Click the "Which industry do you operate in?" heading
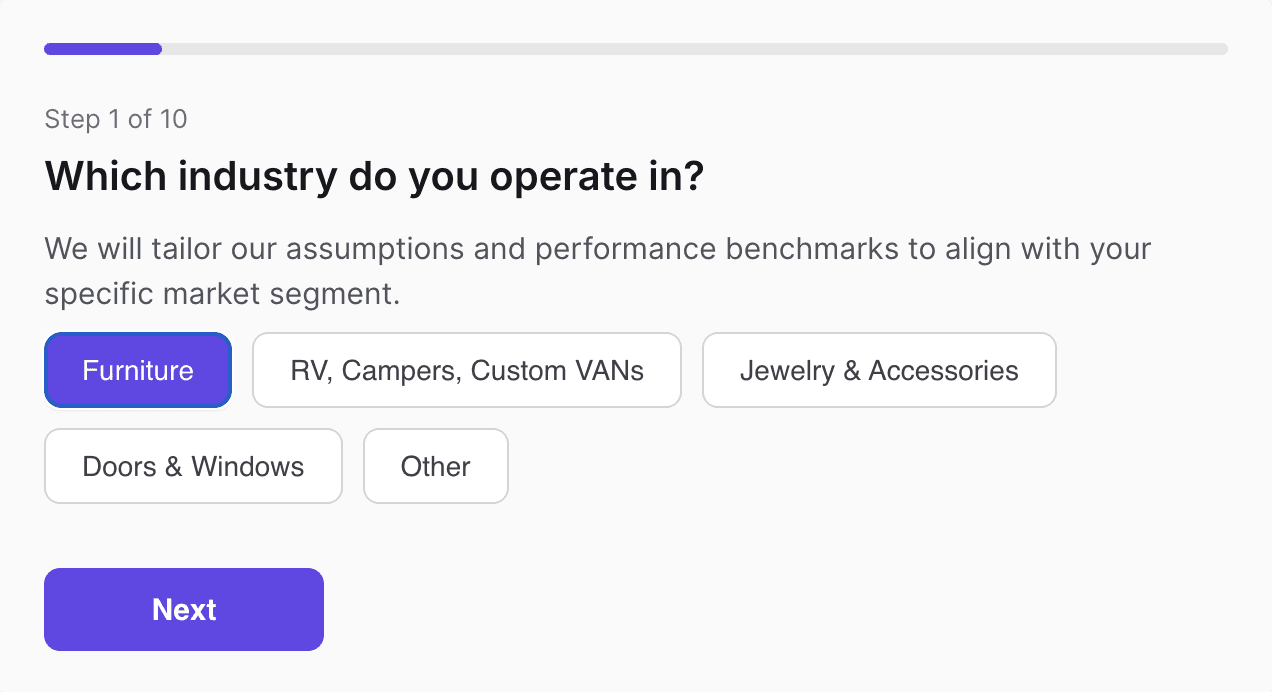 tap(375, 177)
